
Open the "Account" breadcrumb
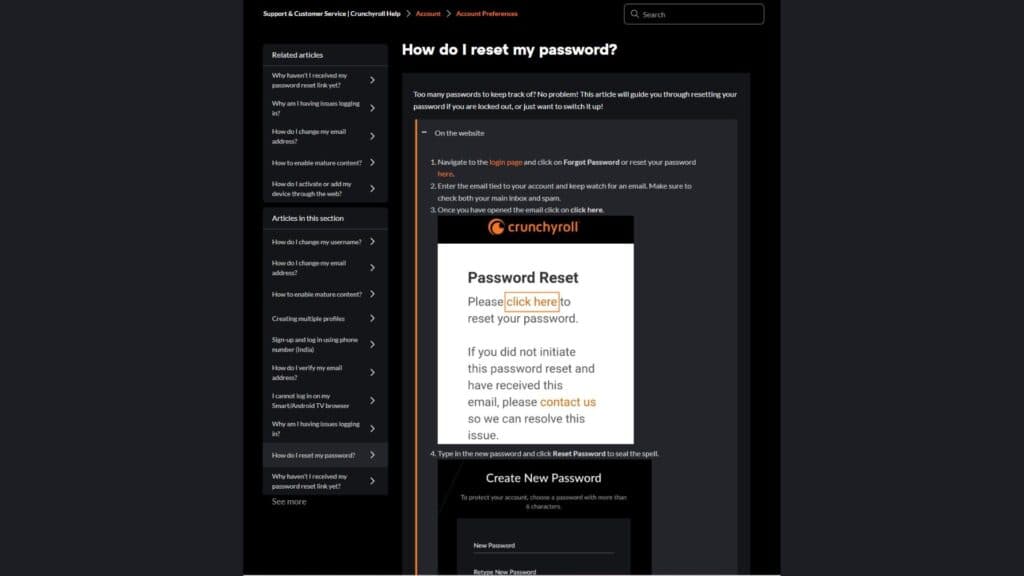point(428,13)
